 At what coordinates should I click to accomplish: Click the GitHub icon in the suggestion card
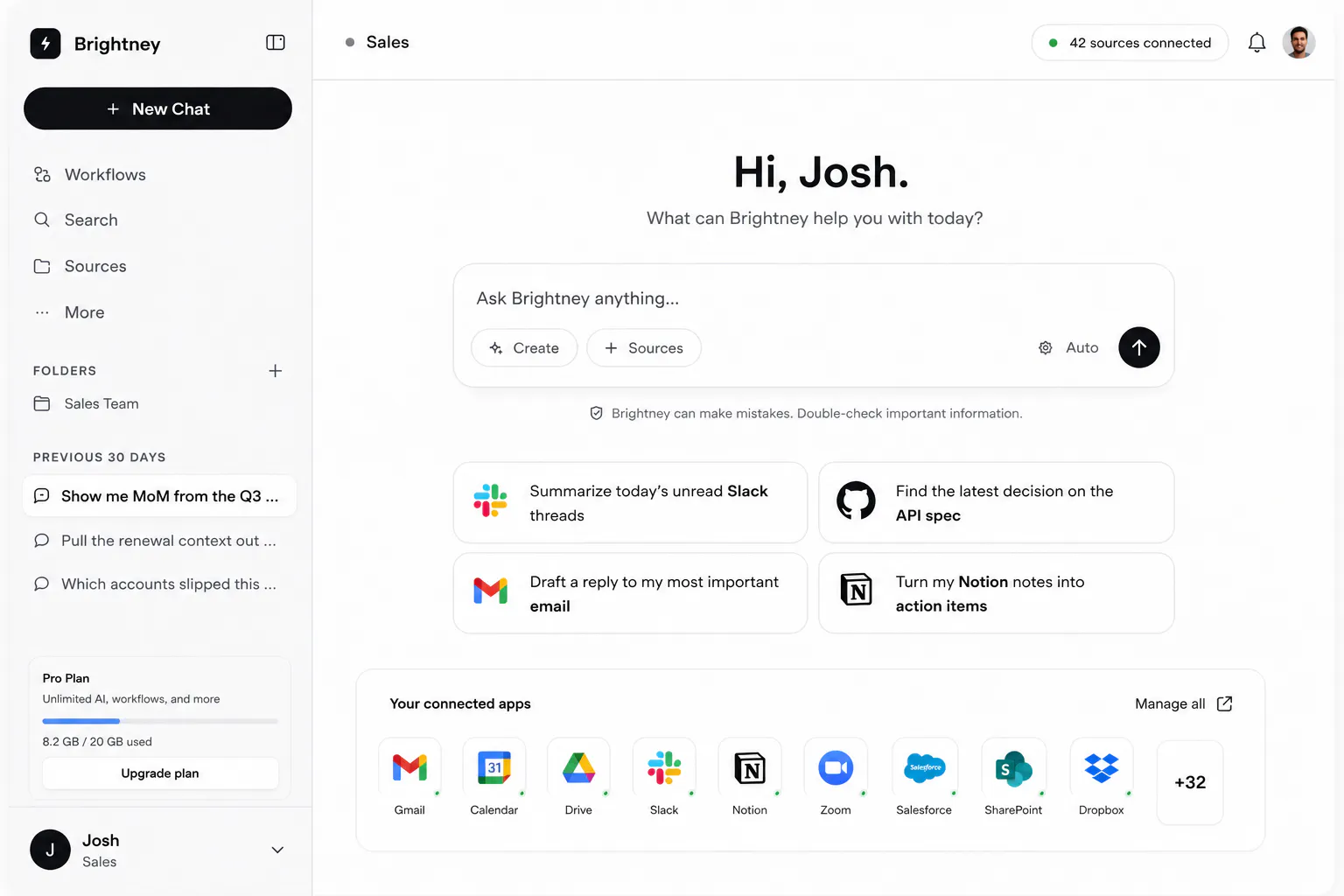[856, 501]
